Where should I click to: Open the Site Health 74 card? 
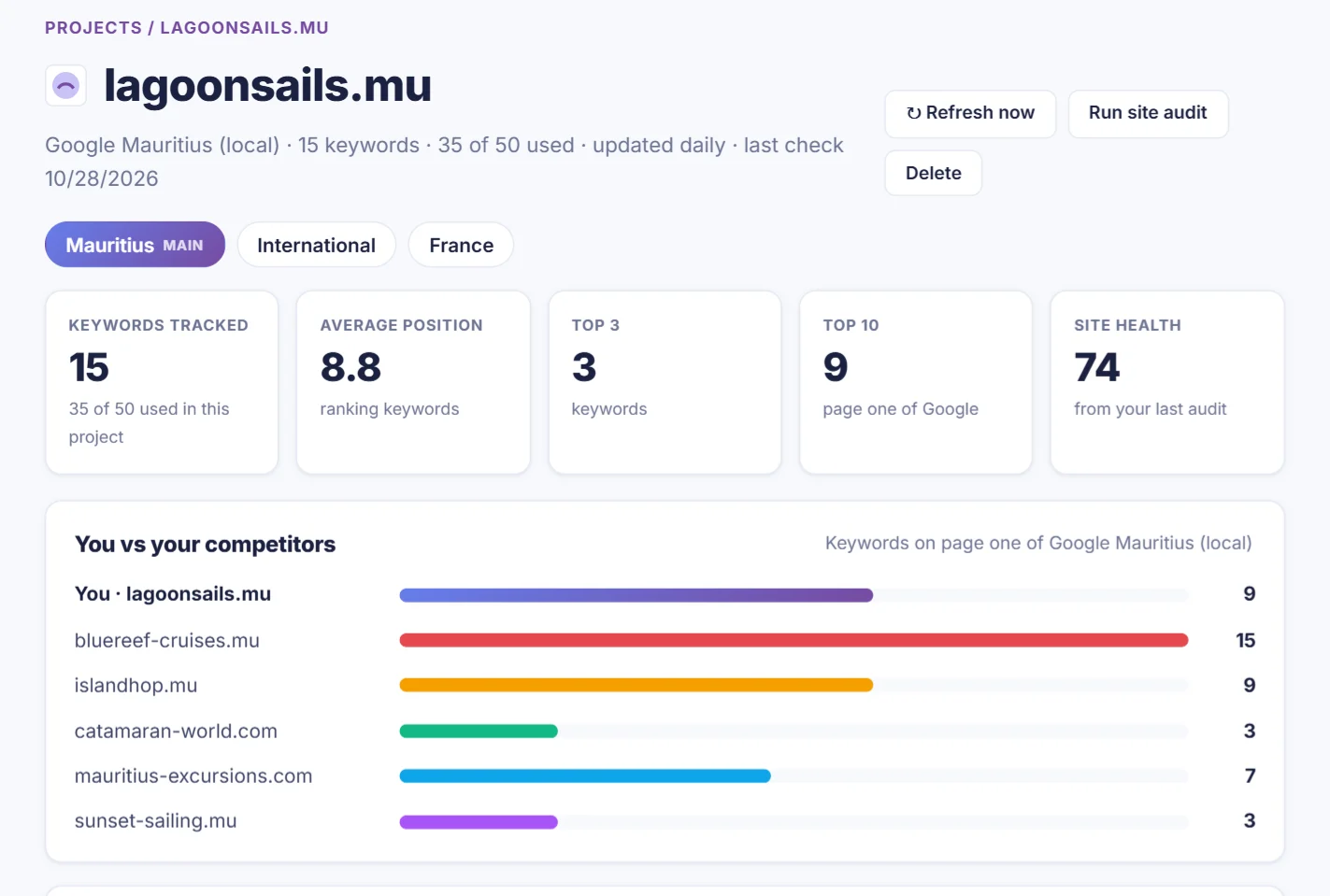1166,382
